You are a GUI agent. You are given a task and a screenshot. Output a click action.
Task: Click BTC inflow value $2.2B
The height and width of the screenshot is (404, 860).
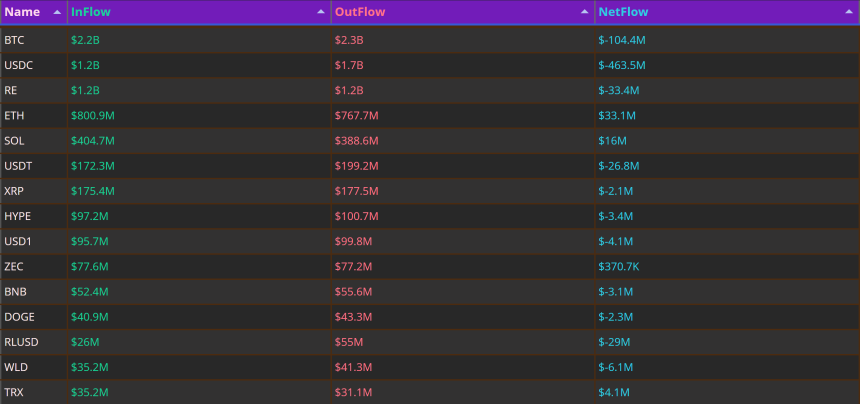click(x=85, y=40)
